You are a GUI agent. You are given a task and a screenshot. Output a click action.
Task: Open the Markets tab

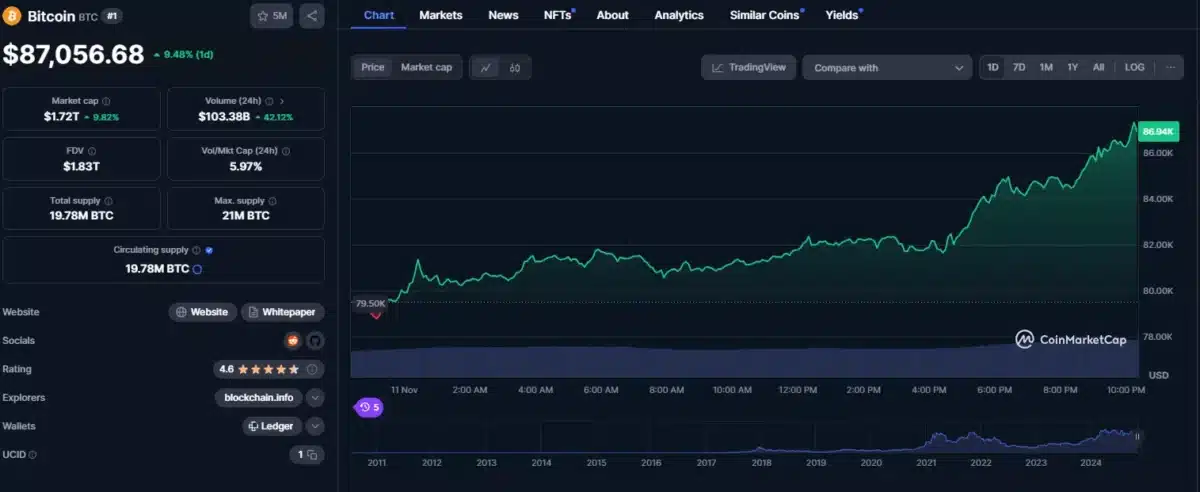441,15
